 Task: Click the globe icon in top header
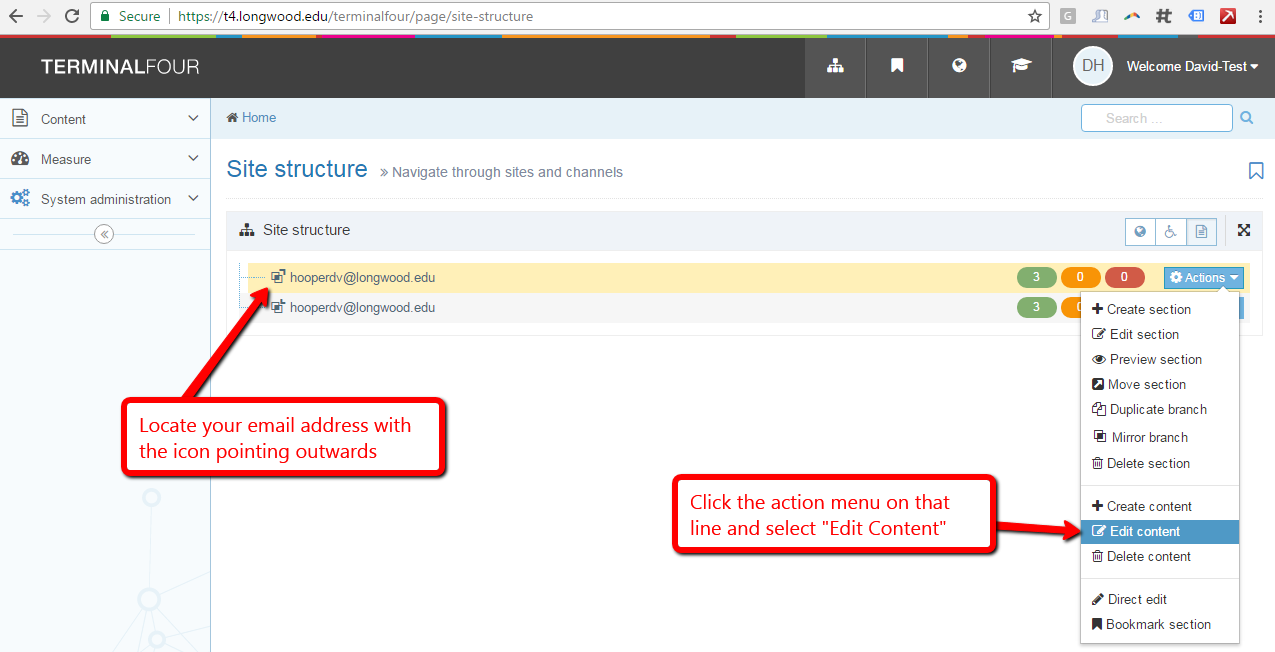click(959, 66)
